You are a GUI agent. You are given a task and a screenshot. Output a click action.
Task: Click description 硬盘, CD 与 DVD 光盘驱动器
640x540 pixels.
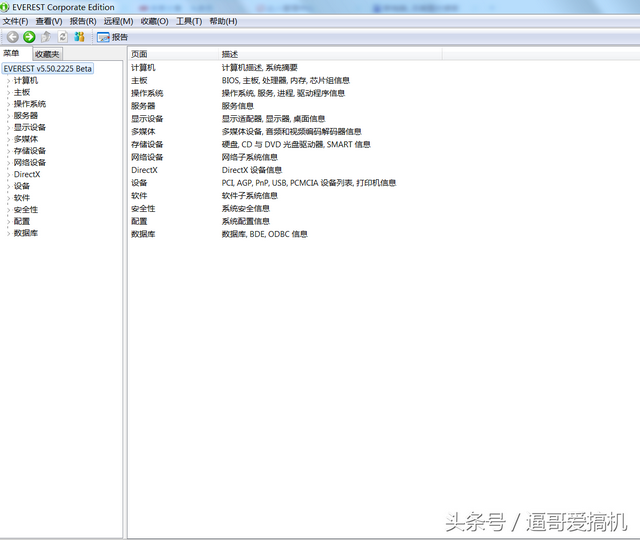[296, 144]
